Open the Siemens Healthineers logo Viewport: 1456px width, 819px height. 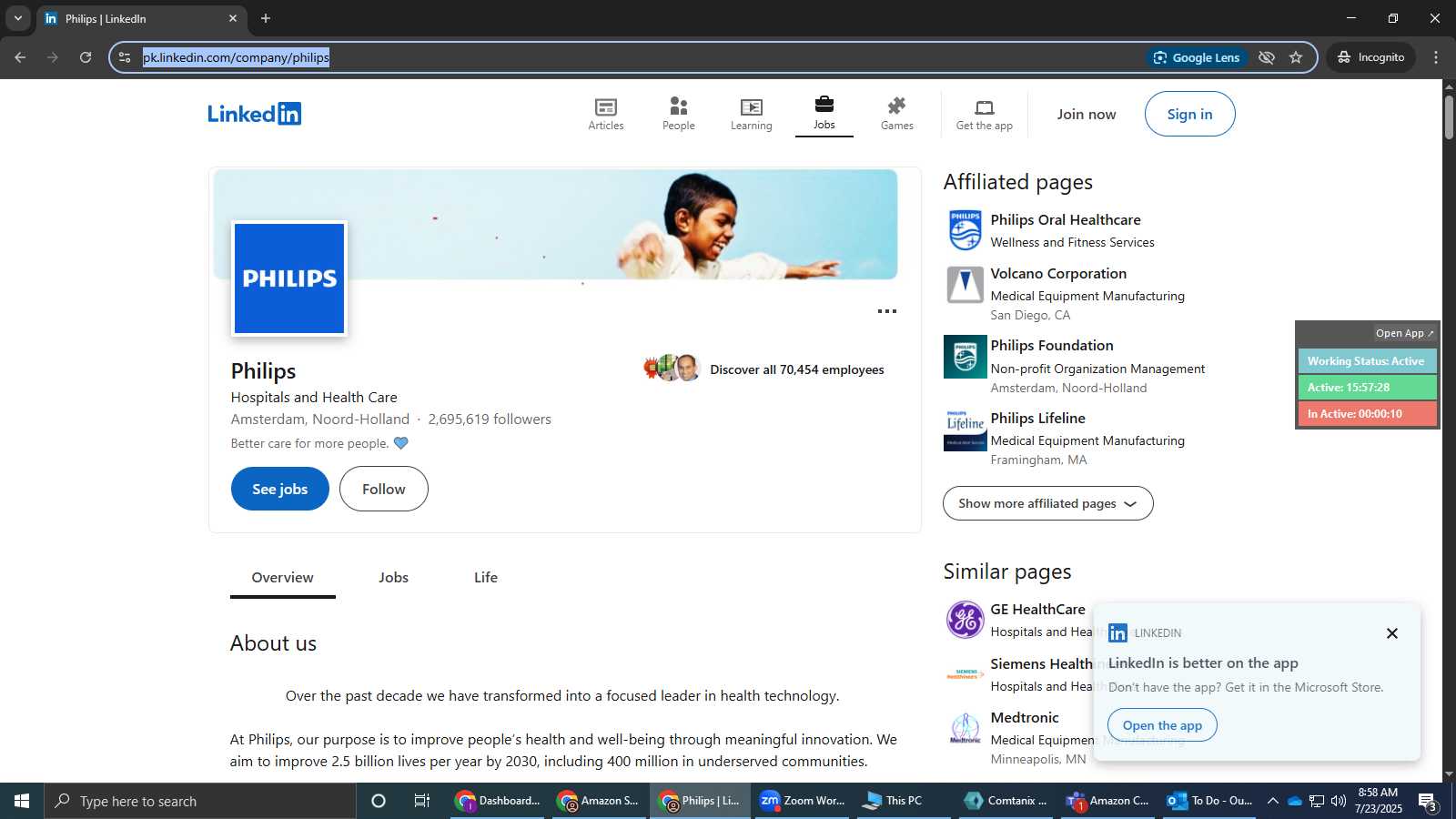tap(965, 674)
